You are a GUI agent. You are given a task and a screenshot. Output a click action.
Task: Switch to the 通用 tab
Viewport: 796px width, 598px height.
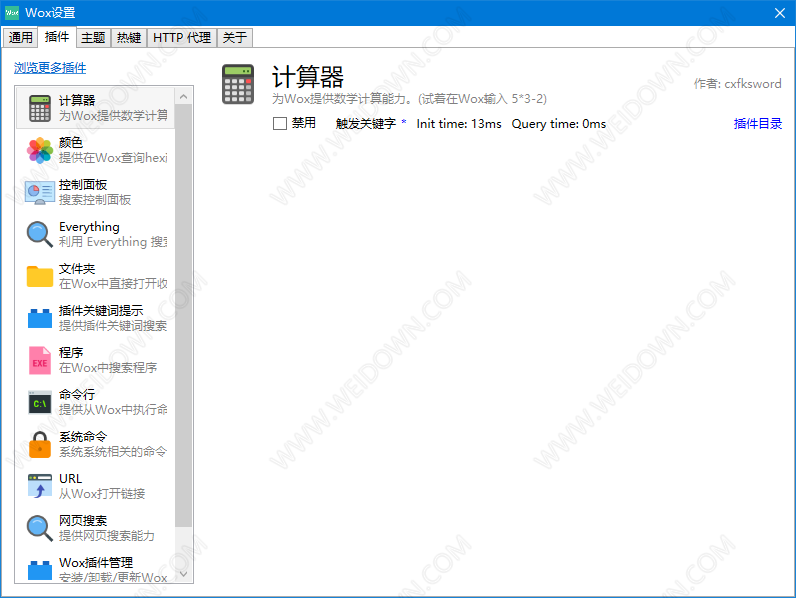point(20,38)
